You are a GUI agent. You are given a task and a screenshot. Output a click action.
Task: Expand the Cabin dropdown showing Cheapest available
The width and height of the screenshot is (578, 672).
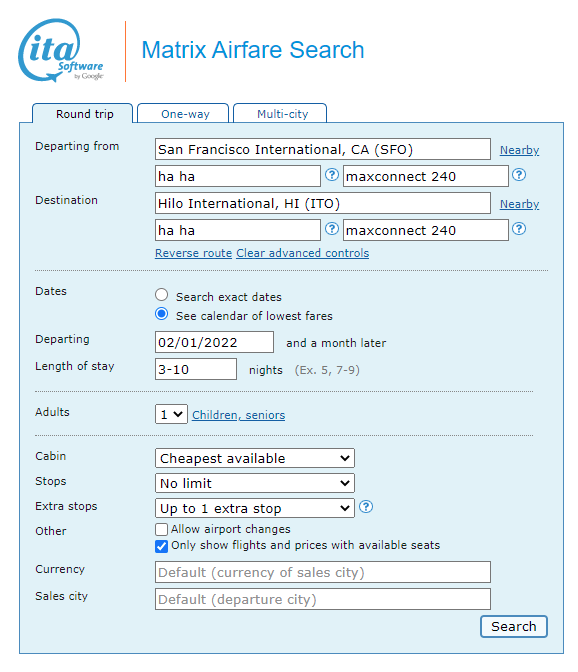[255, 458]
